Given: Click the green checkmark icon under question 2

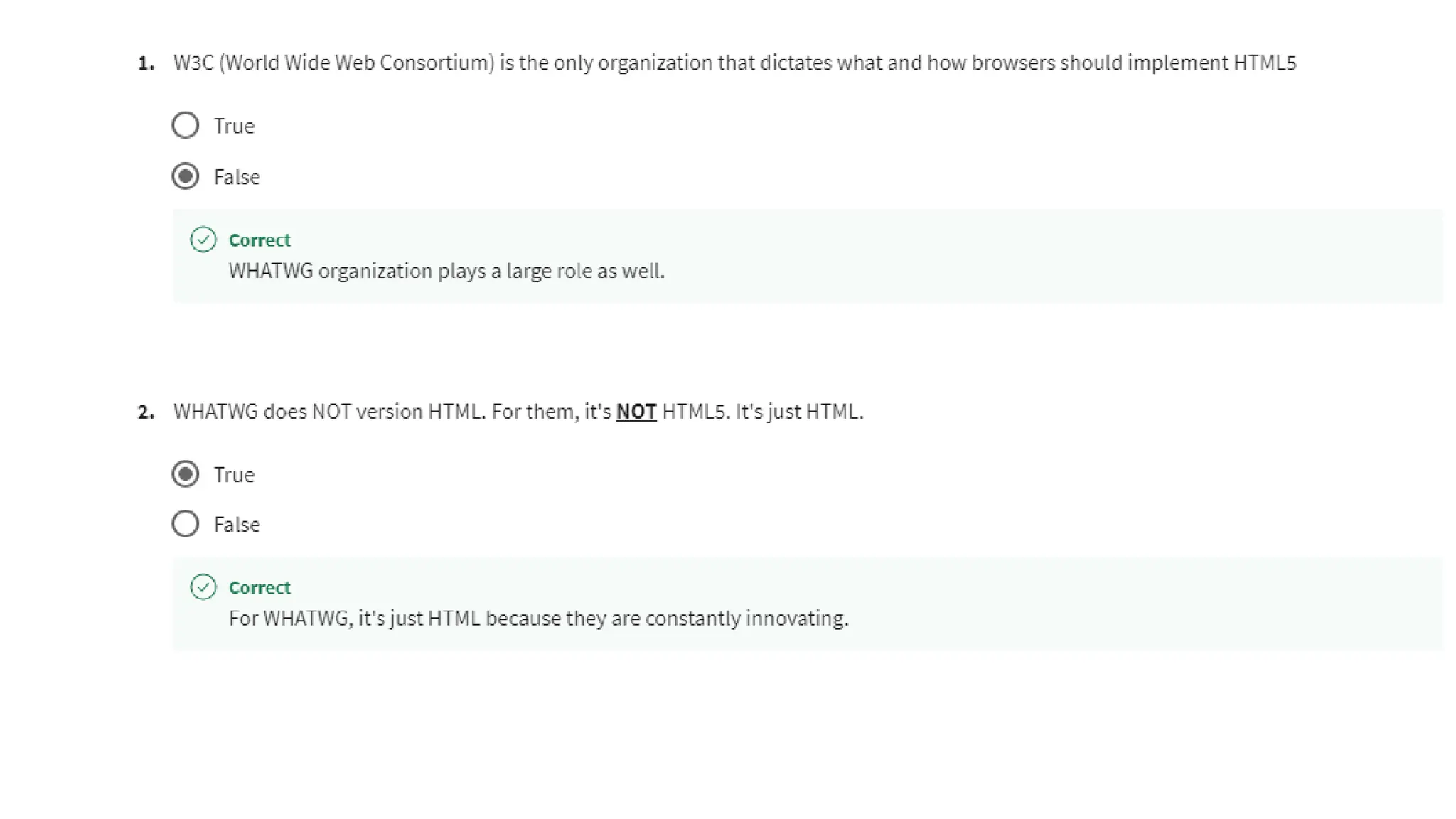Looking at the screenshot, I should pos(203,587).
